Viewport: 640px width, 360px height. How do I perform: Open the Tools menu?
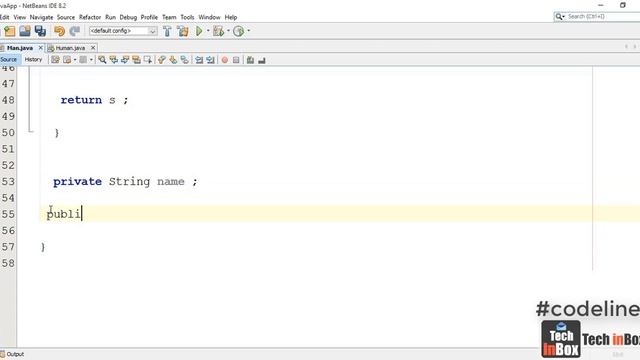pyautogui.click(x=187, y=17)
